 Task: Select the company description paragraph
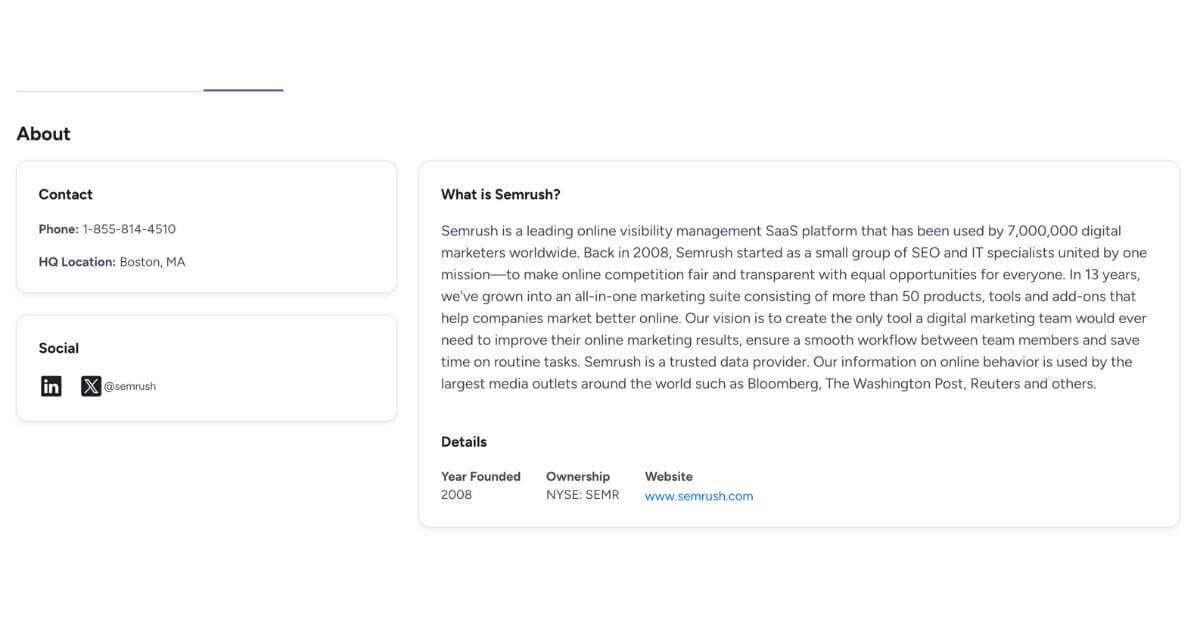coord(794,306)
